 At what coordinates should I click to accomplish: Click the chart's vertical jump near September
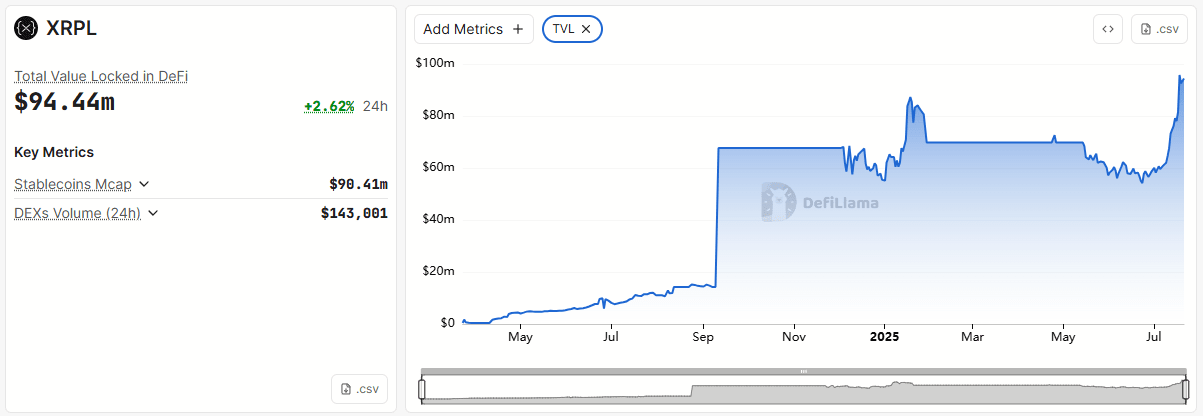tap(718, 215)
